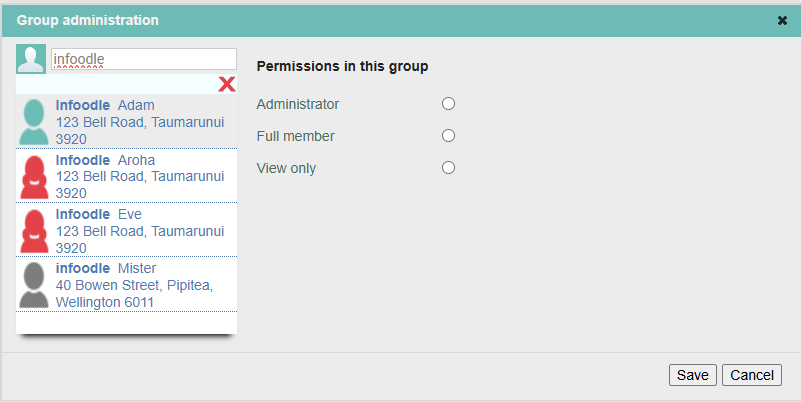This screenshot has height=402, width=802.
Task: Choose Infoodle Aroha from search results
Action: (x=126, y=176)
